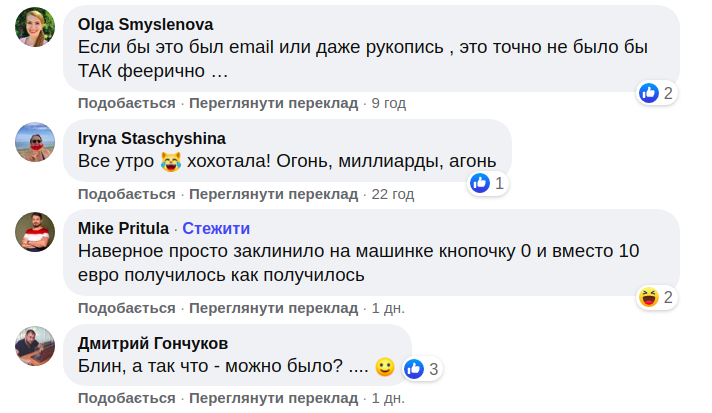Click the like reaction on Iryna's comment
Screen dimensions: 712x413
(481, 183)
